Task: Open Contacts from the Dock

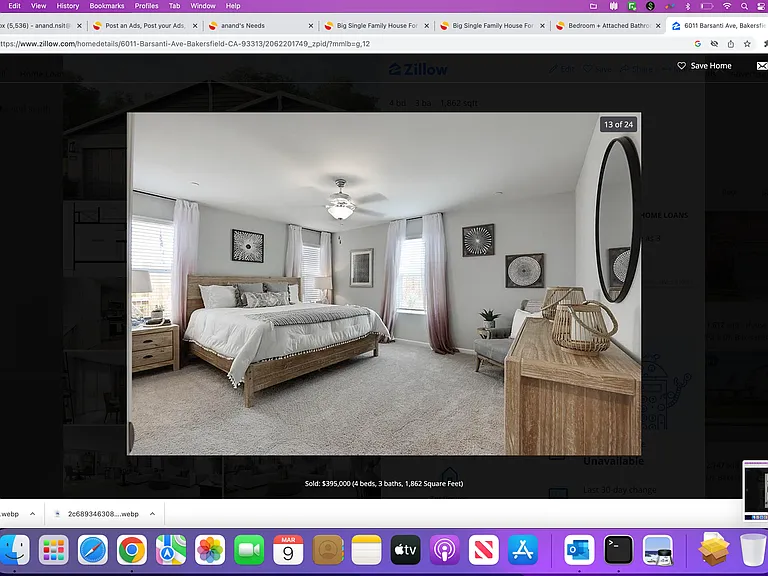Action: click(x=327, y=550)
